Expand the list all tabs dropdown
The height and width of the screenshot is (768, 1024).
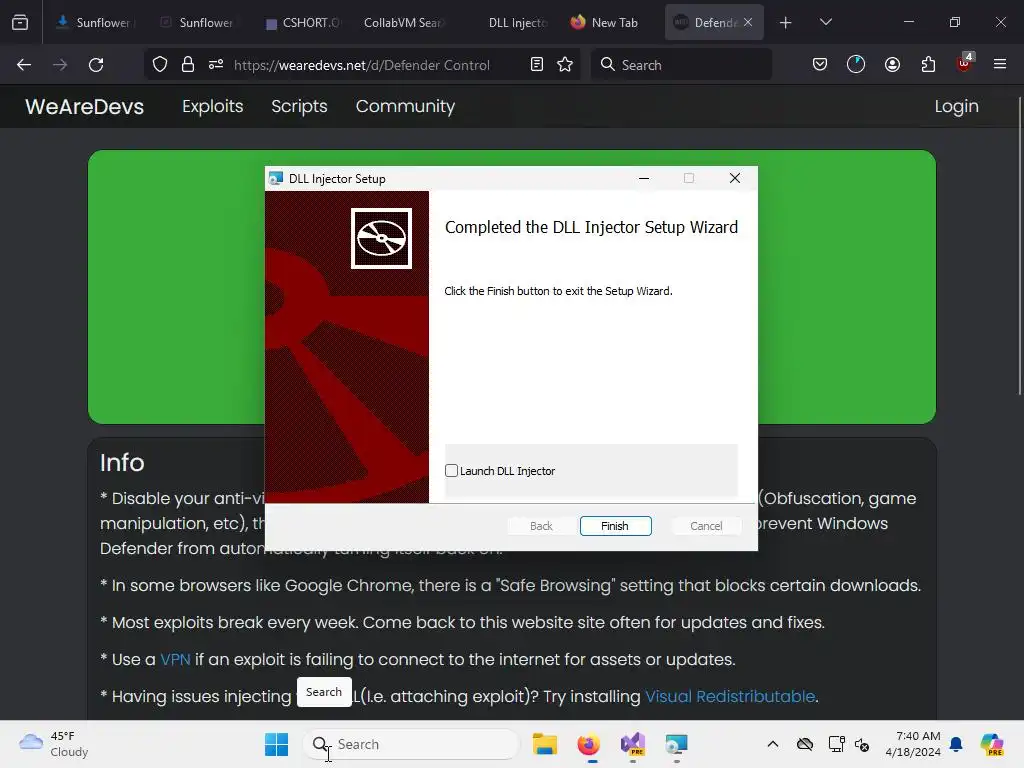[825, 22]
